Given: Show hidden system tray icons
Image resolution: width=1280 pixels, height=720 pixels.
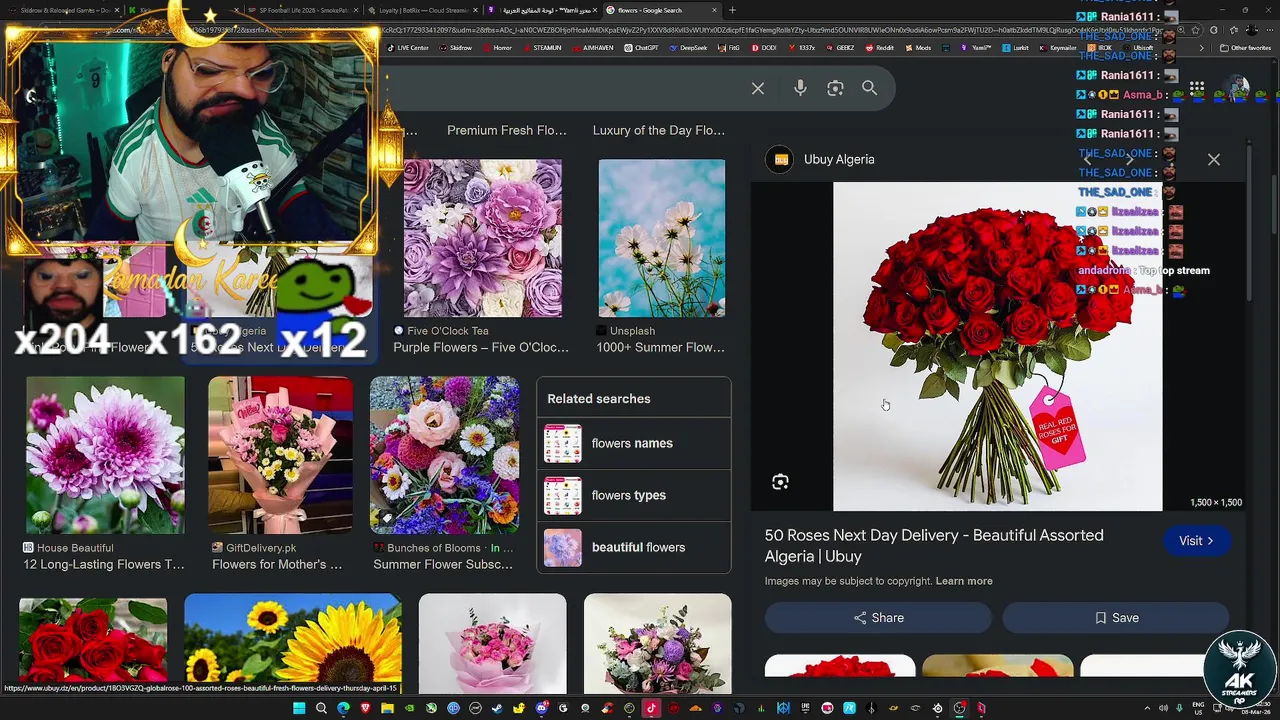Looking at the screenshot, I should (x=1146, y=708).
